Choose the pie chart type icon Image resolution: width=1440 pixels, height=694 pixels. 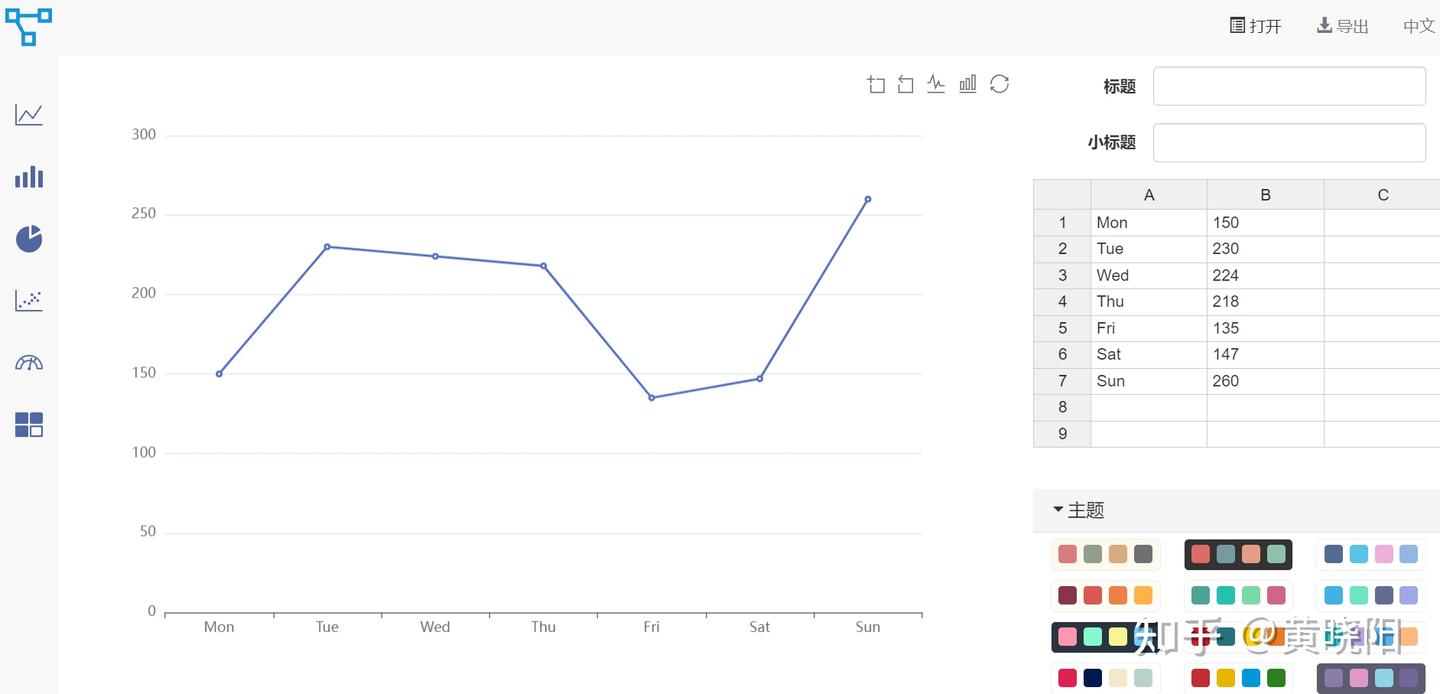coord(29,239)
